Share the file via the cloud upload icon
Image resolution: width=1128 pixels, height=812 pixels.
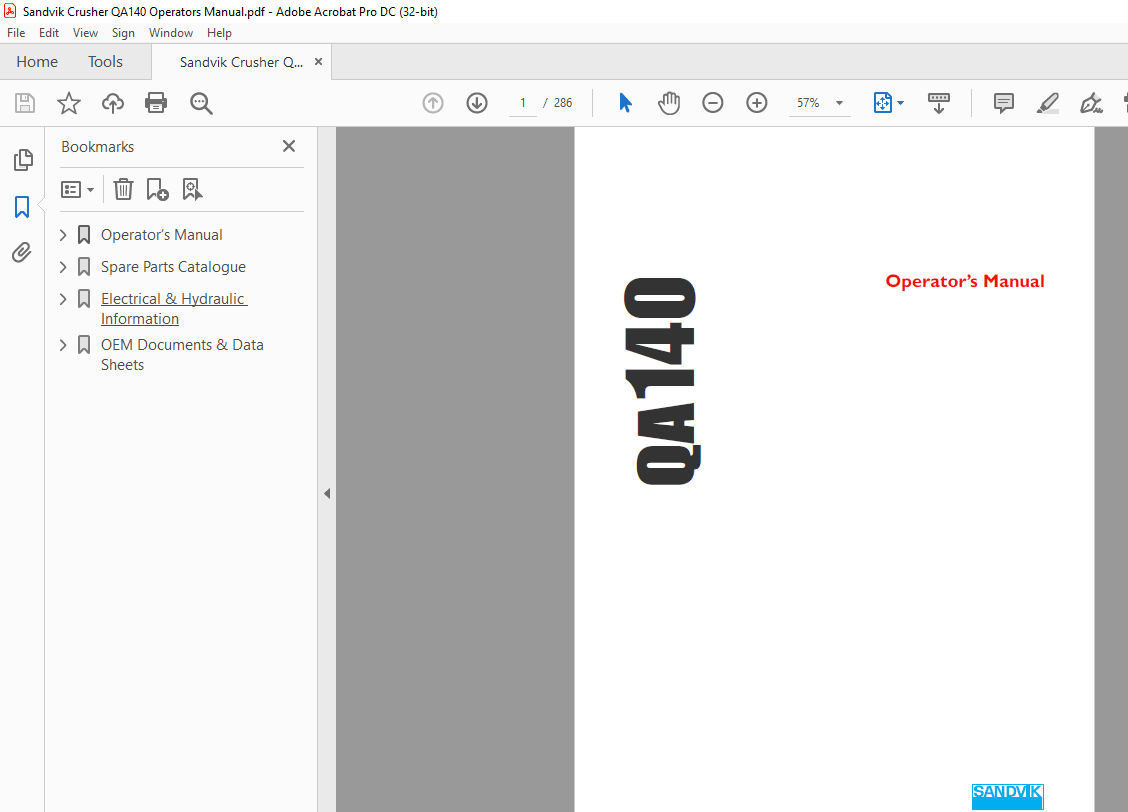tap(112, 102)
